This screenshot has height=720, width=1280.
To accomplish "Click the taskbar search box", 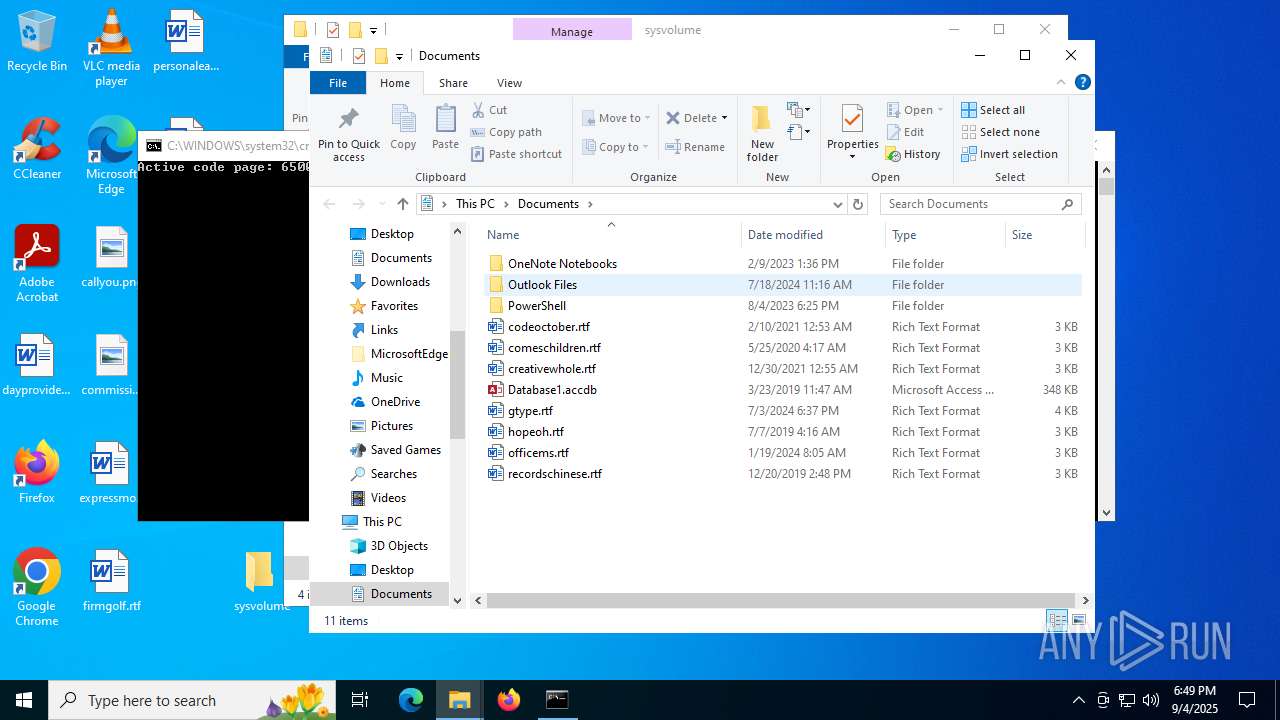I will click(x=192, y=700).
